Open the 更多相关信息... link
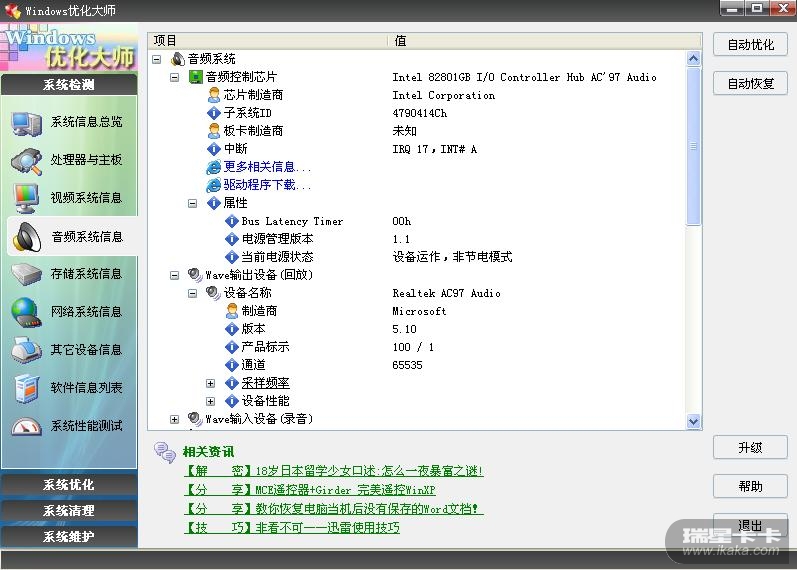797x570 pixels. (267, 167)
